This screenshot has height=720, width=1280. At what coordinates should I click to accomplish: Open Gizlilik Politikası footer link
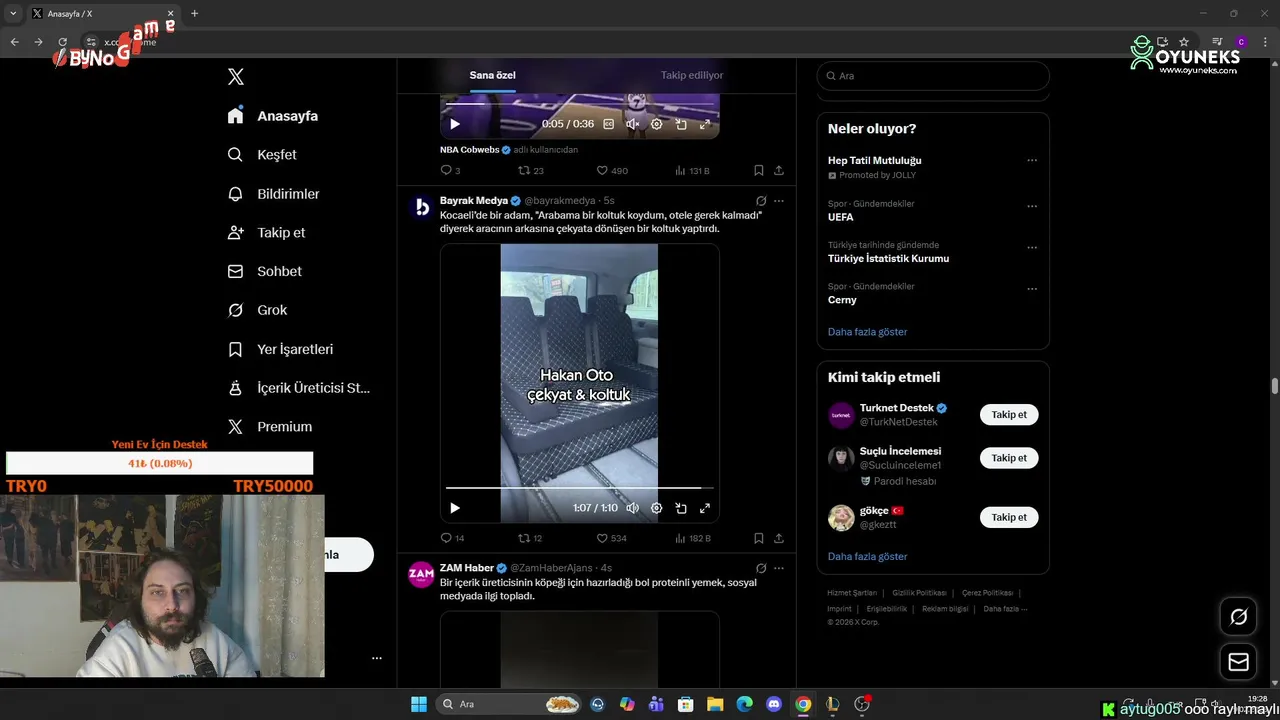pyautogui.click(x=918, y=593)
